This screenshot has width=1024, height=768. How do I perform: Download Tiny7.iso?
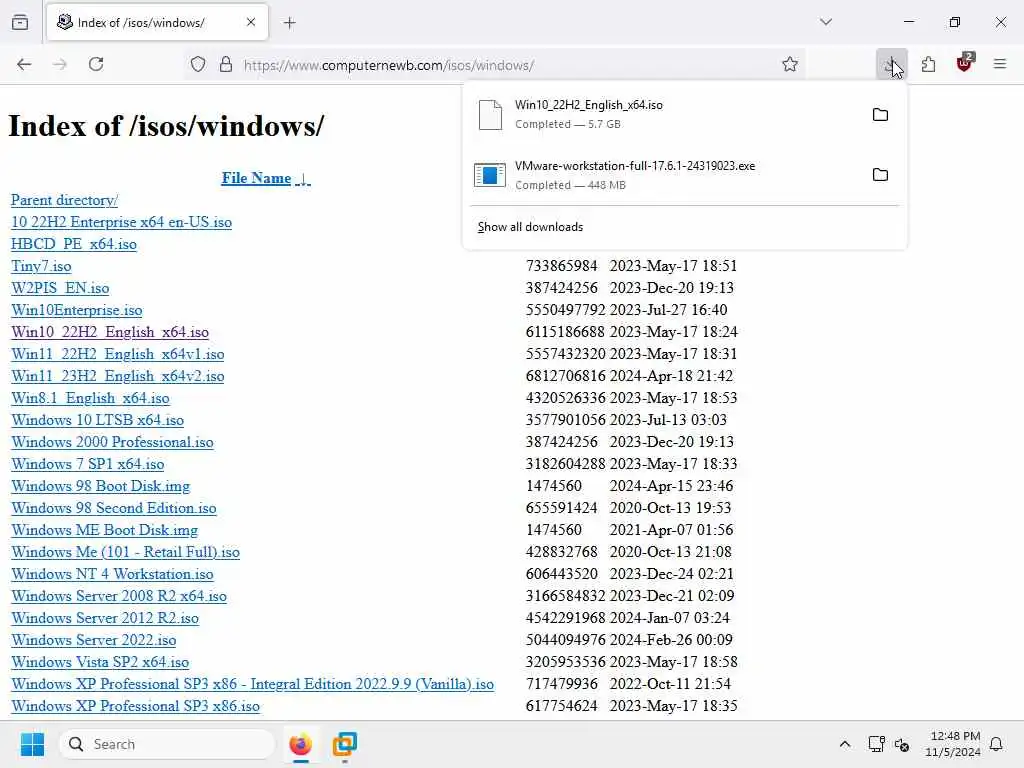(41, 266)
